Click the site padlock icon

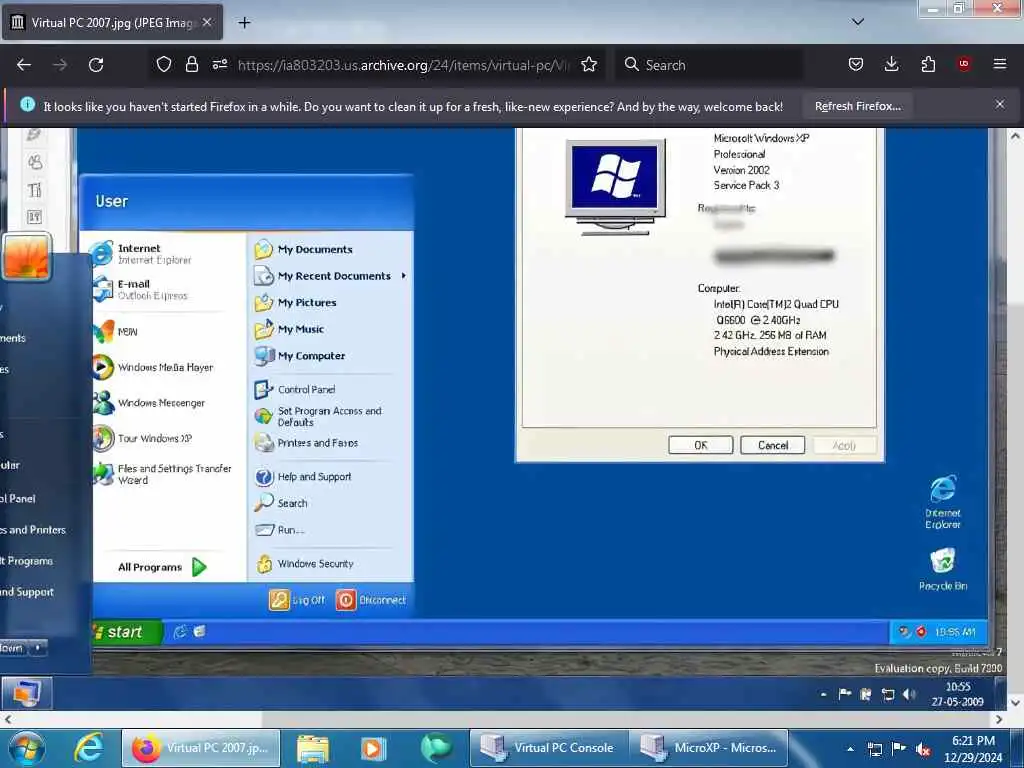pos(191,64)
